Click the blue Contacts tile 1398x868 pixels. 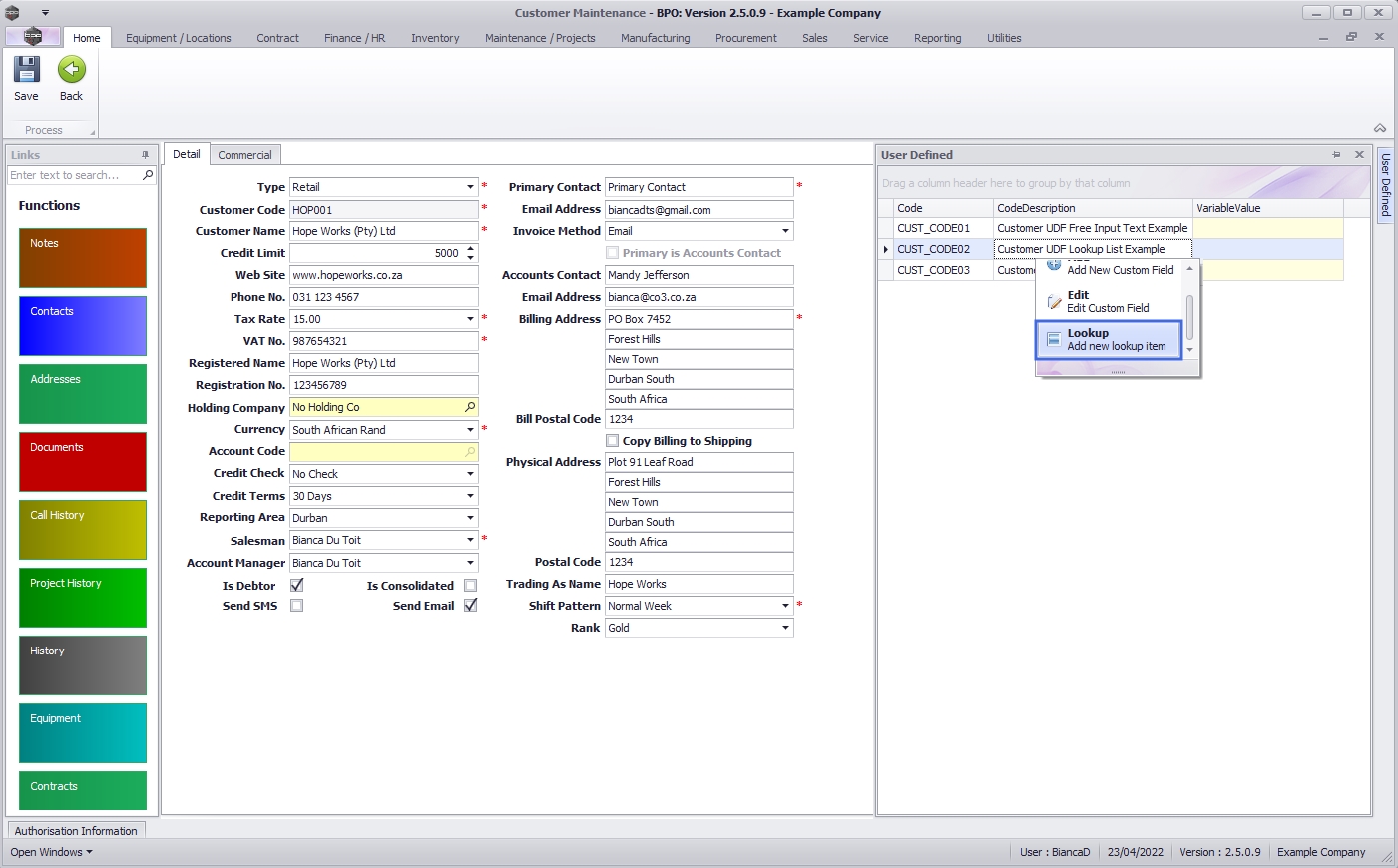[x=83, y=326]
